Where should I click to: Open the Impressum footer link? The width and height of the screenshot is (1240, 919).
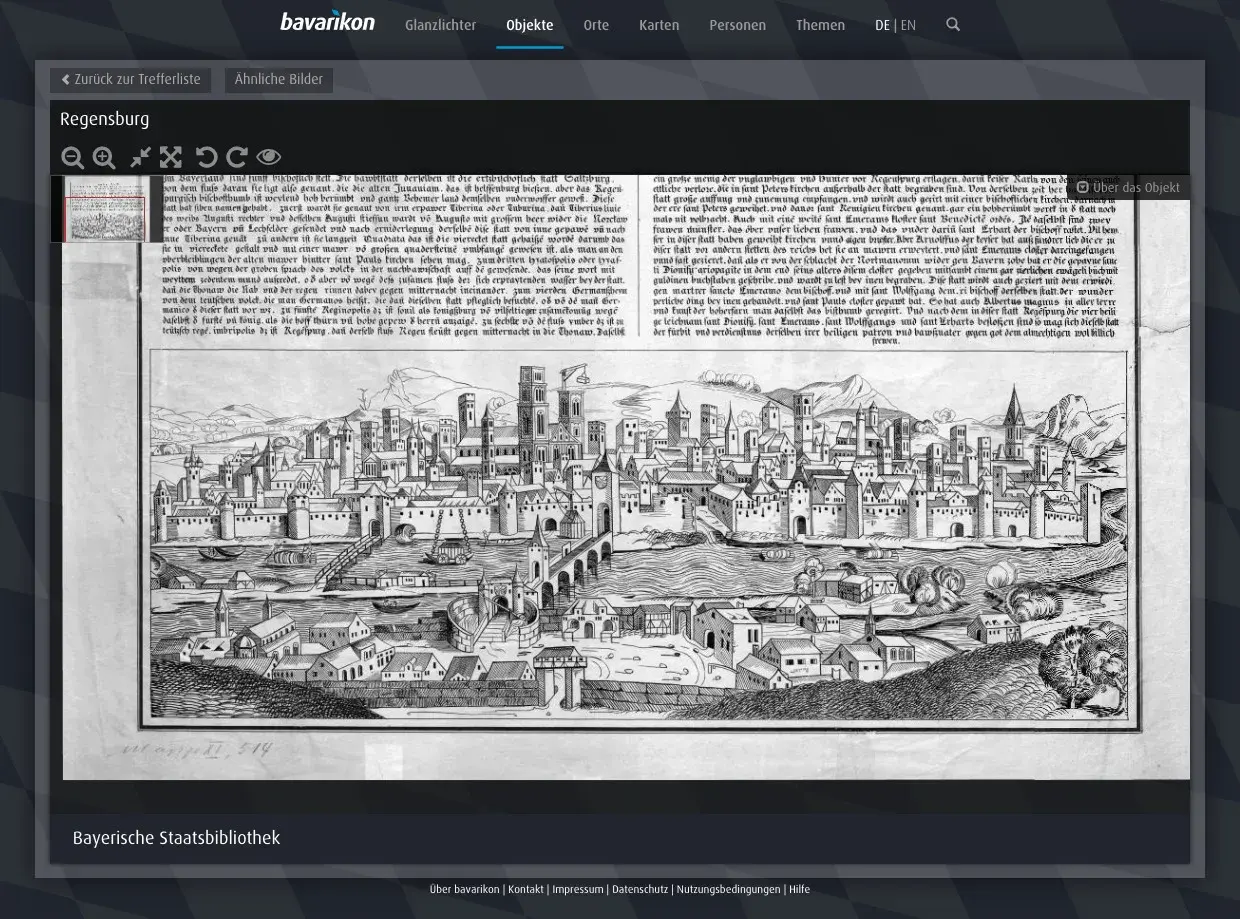click(578, 889)
